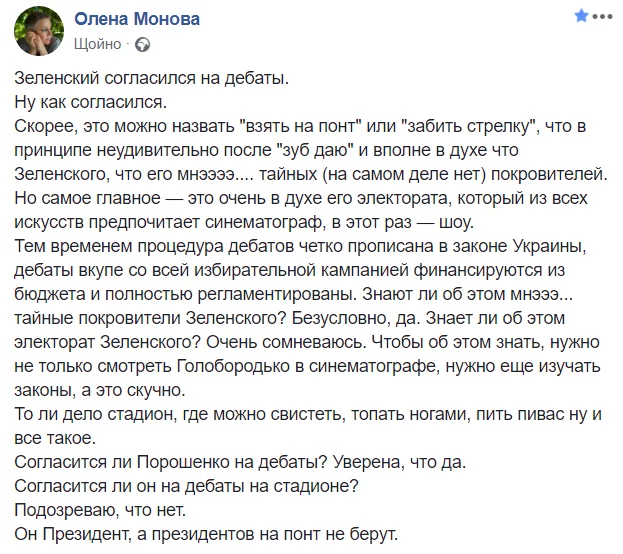The height and width of the screenshot is (554, 623).
Task: Click the line 'Согласится ли он на дебаты на стадионе?'
Action: coord(186,486)
